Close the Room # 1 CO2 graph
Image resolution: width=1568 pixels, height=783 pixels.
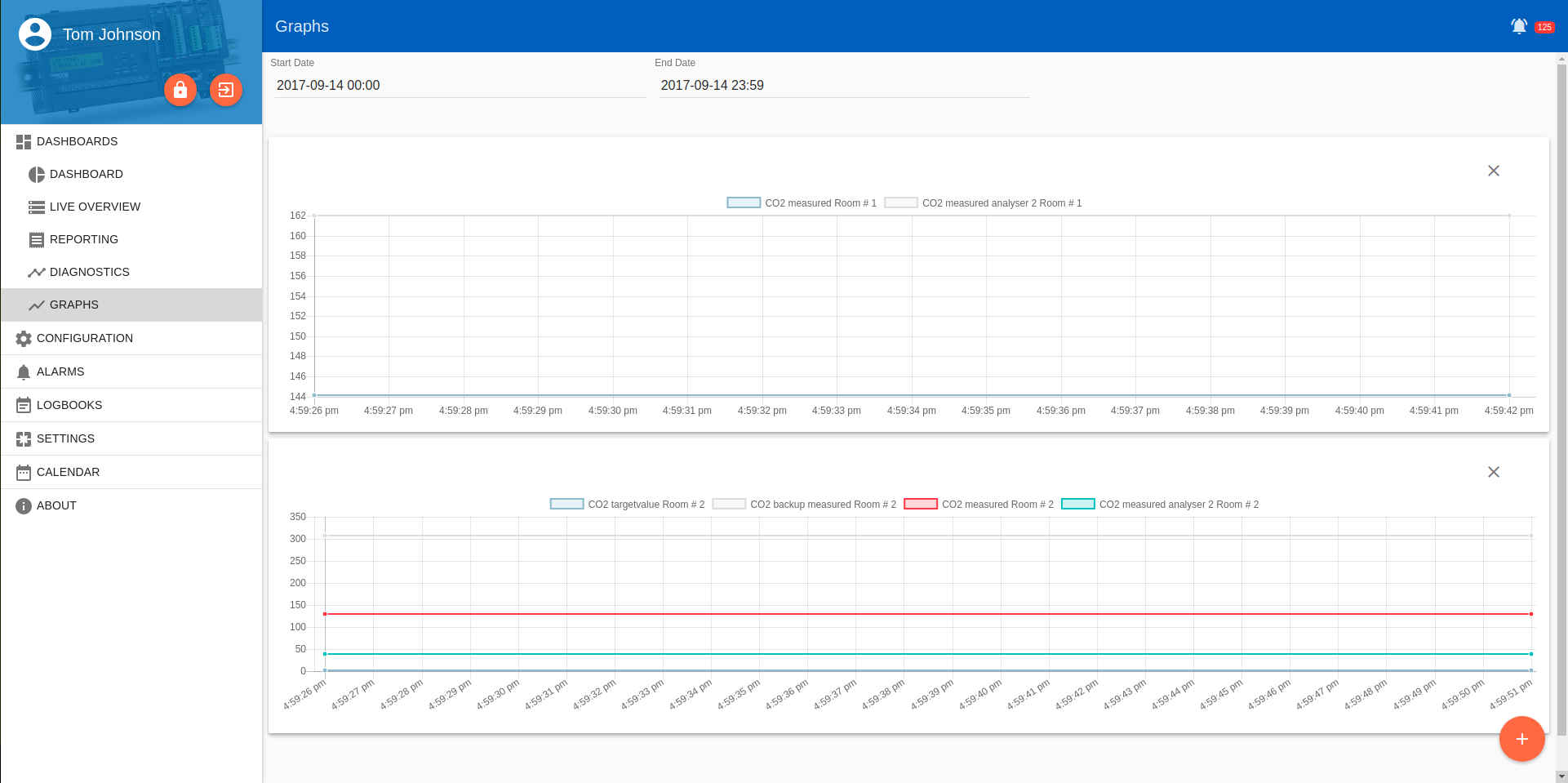click(1493, 171)
